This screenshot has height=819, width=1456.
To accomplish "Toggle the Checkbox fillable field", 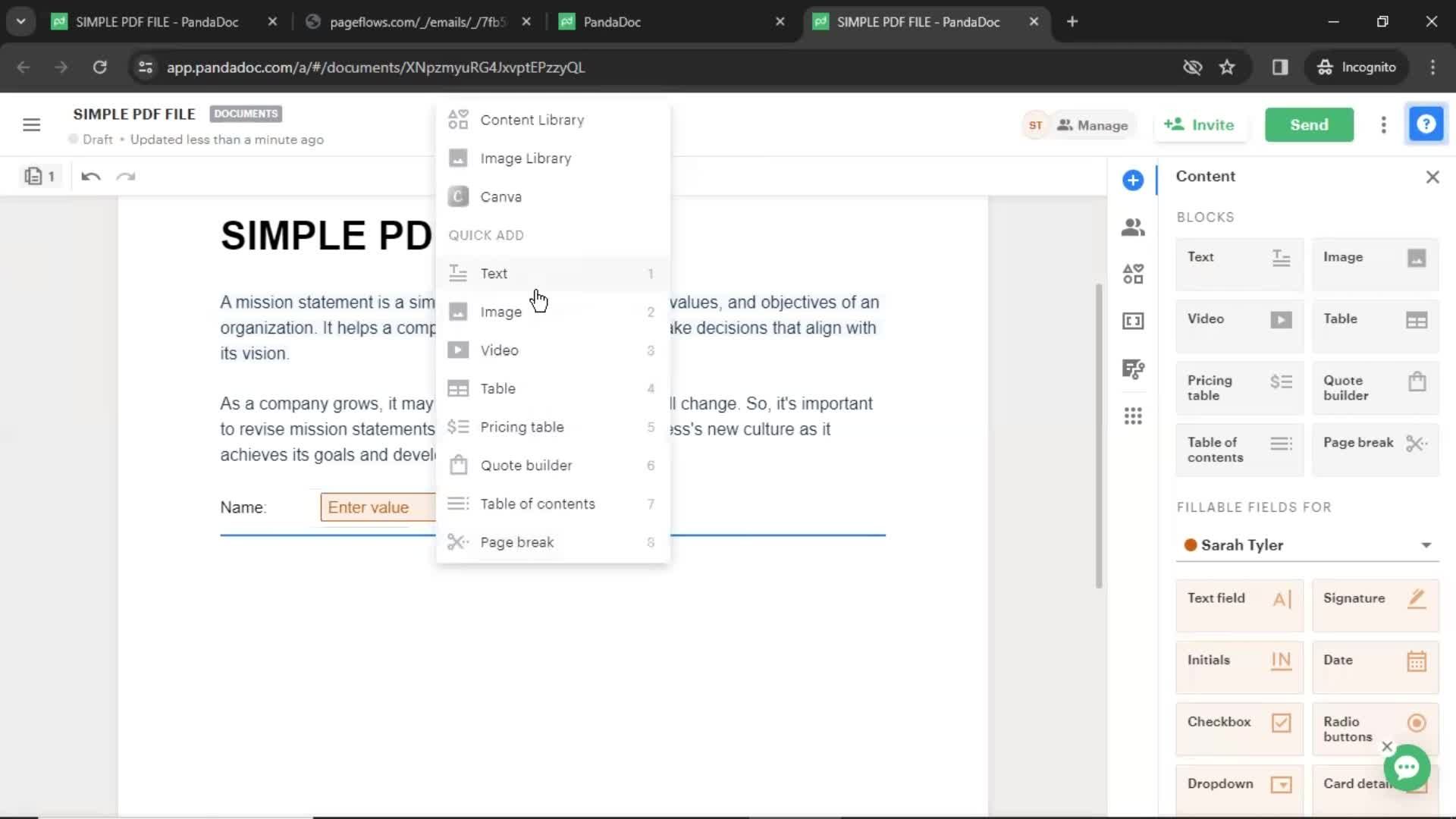I will pyautogui.click(x=1238, y=721).
